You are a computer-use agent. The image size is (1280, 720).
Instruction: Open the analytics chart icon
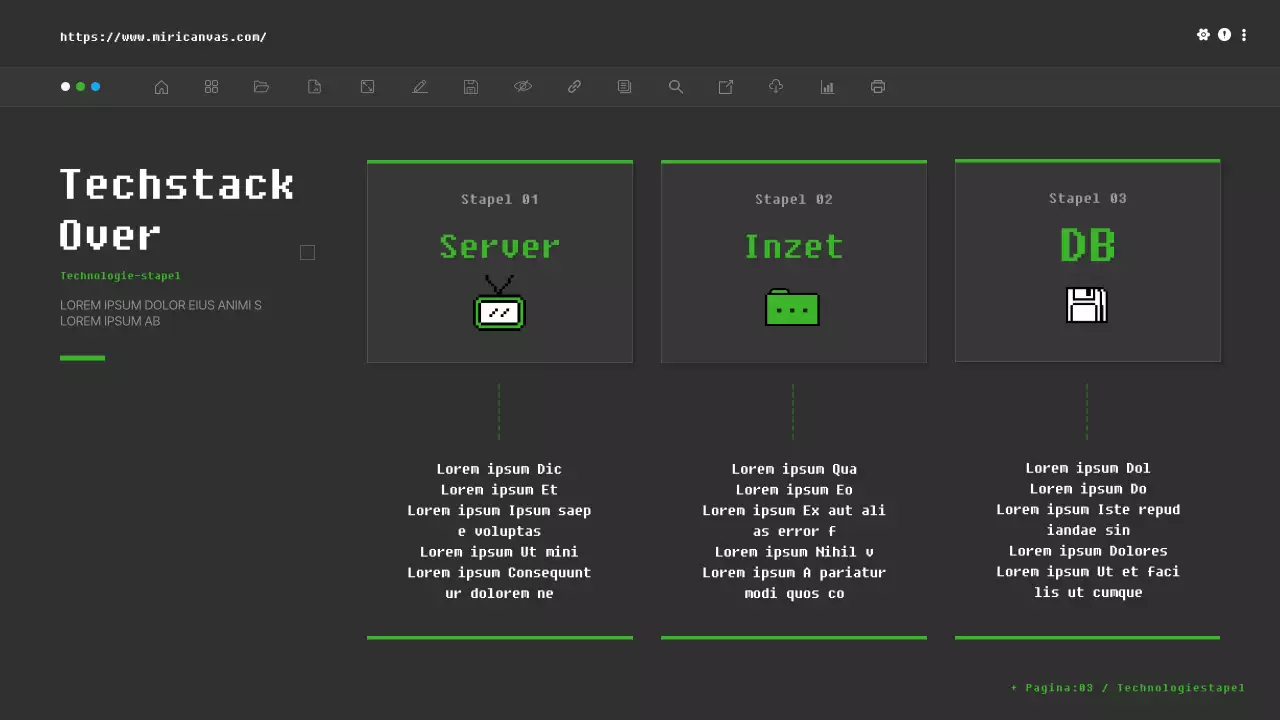(827, 86)
